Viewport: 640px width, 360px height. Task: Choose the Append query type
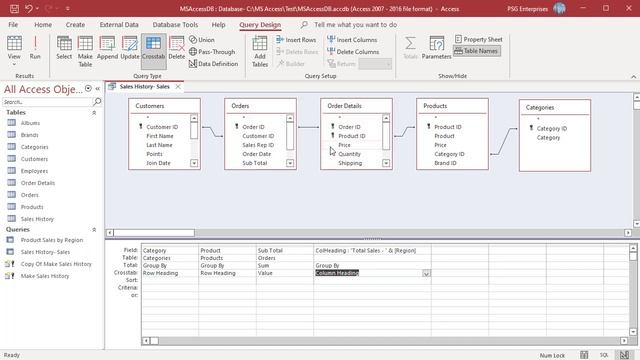[x=107, y=48]
